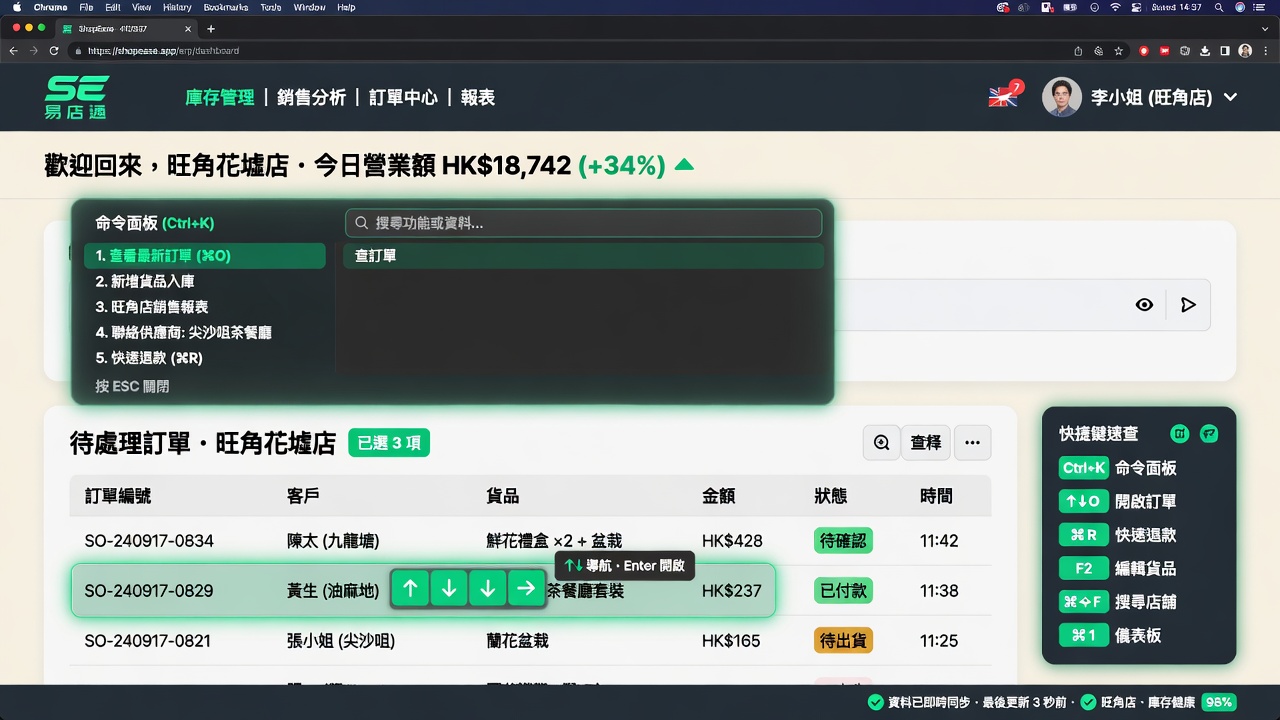
Task: Click 李小姐 profile avatar photo
Action: pos(1061,97)
